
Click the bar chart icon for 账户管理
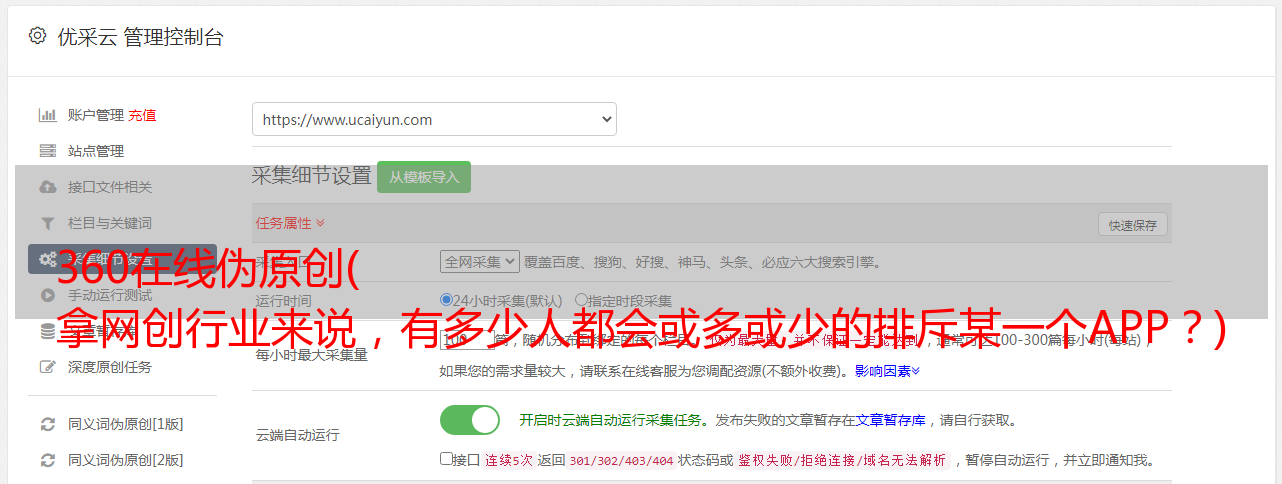[x=47, y=115]
